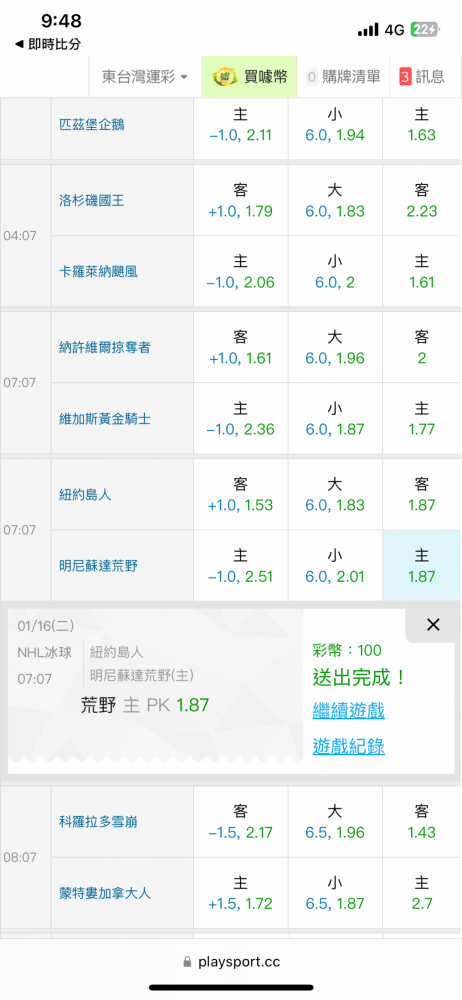The width and height of the screenshot is (462, 1000).
Task: Tap the 即時比分 back arrow
Action: click(19, 45)
